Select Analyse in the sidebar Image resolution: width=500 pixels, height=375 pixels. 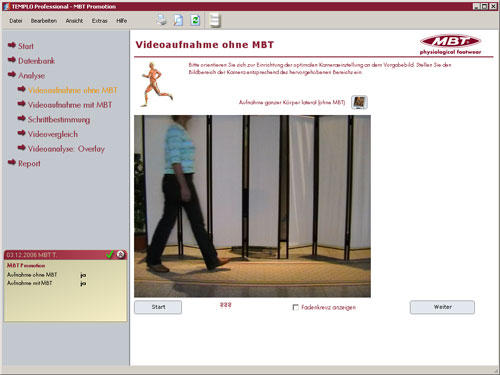pyautogui.click(x=26, y=75)
